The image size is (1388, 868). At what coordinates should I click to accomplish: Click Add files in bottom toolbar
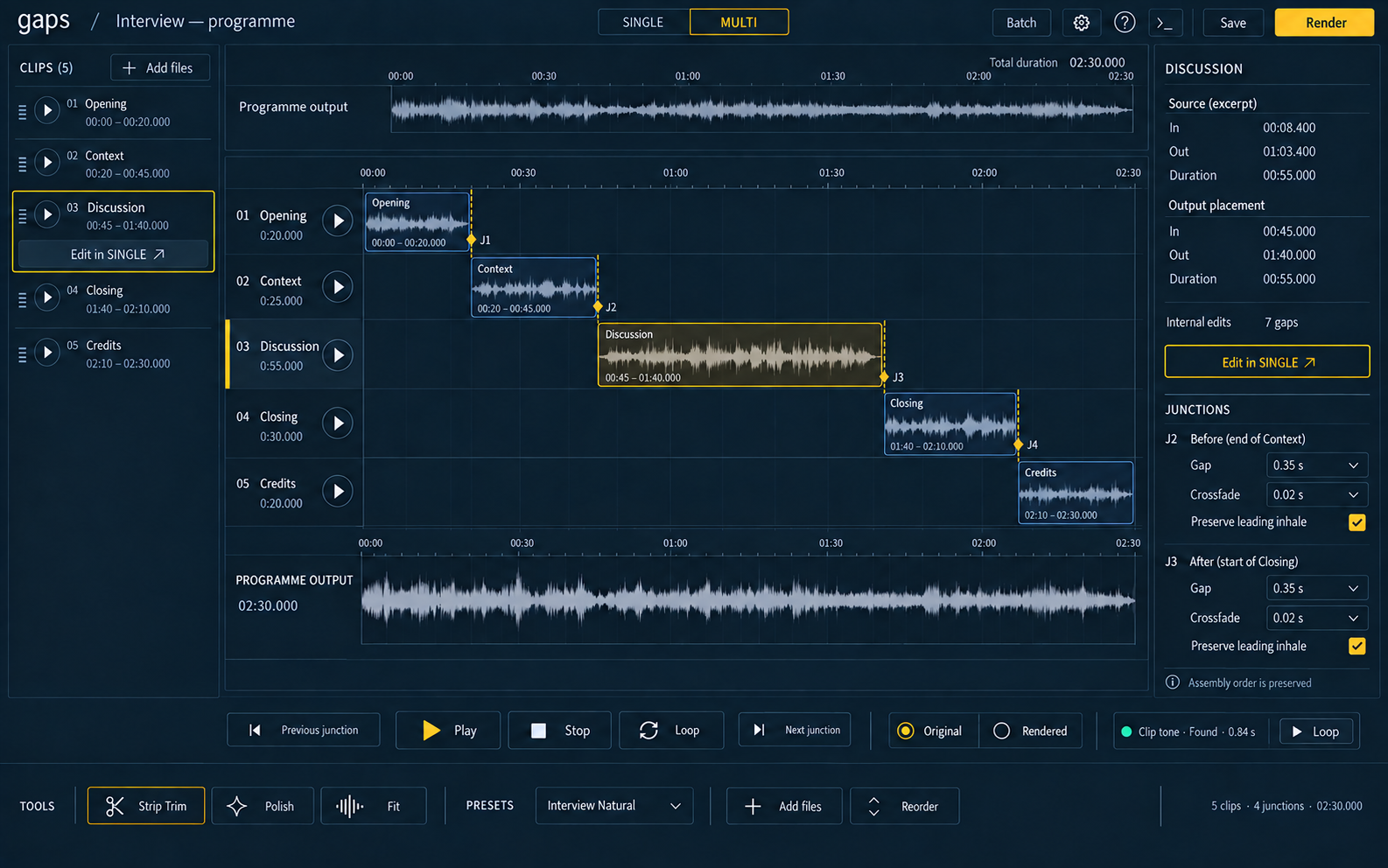tap(784, 806)
